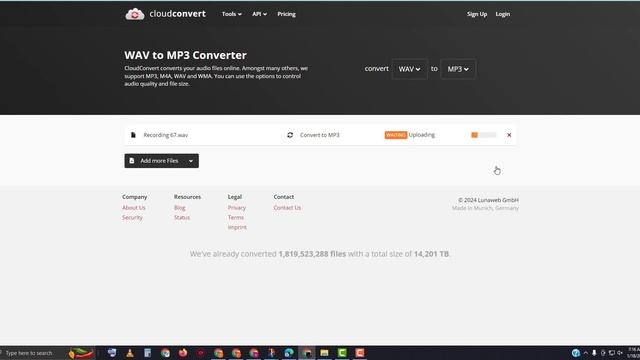
Task: Open the Status link
Action: tap(182, 218)
